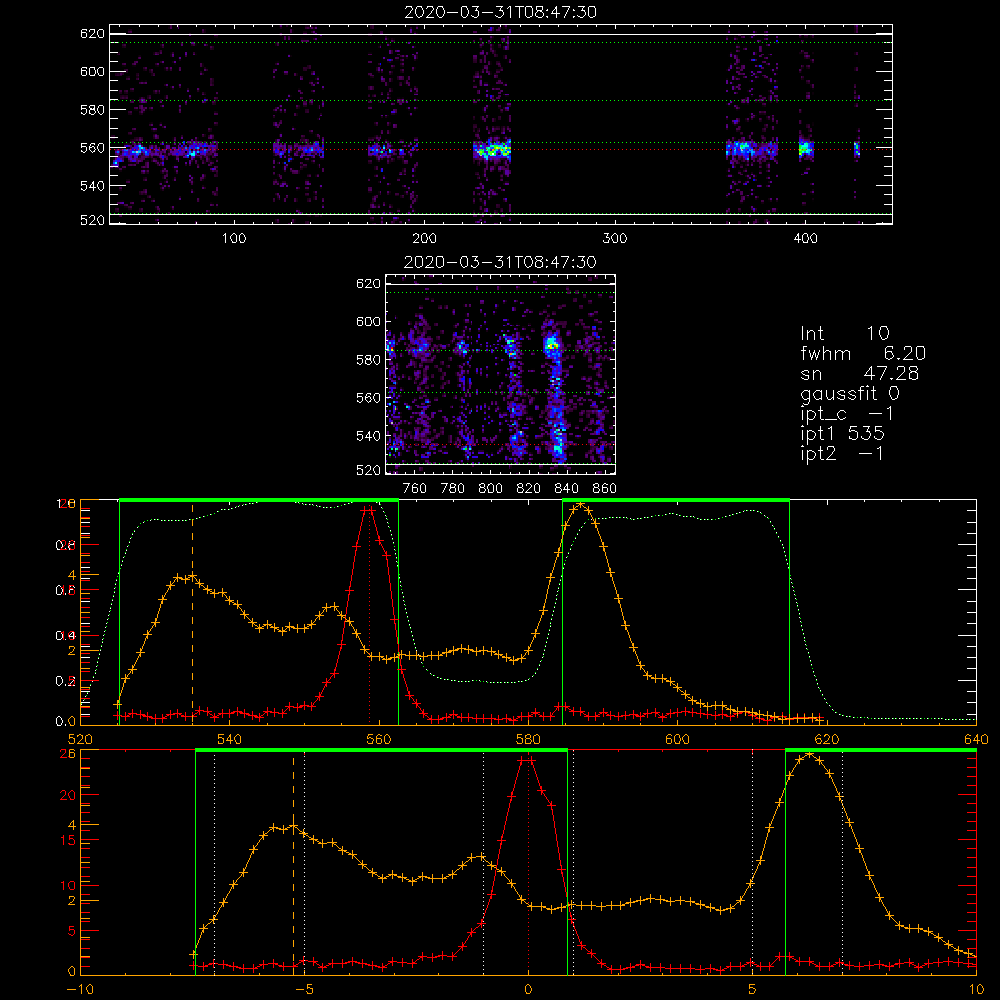Click the x-axis label 840 under the middle image
This screenshot has height=1000, width=1000.
tap(566, 489)
